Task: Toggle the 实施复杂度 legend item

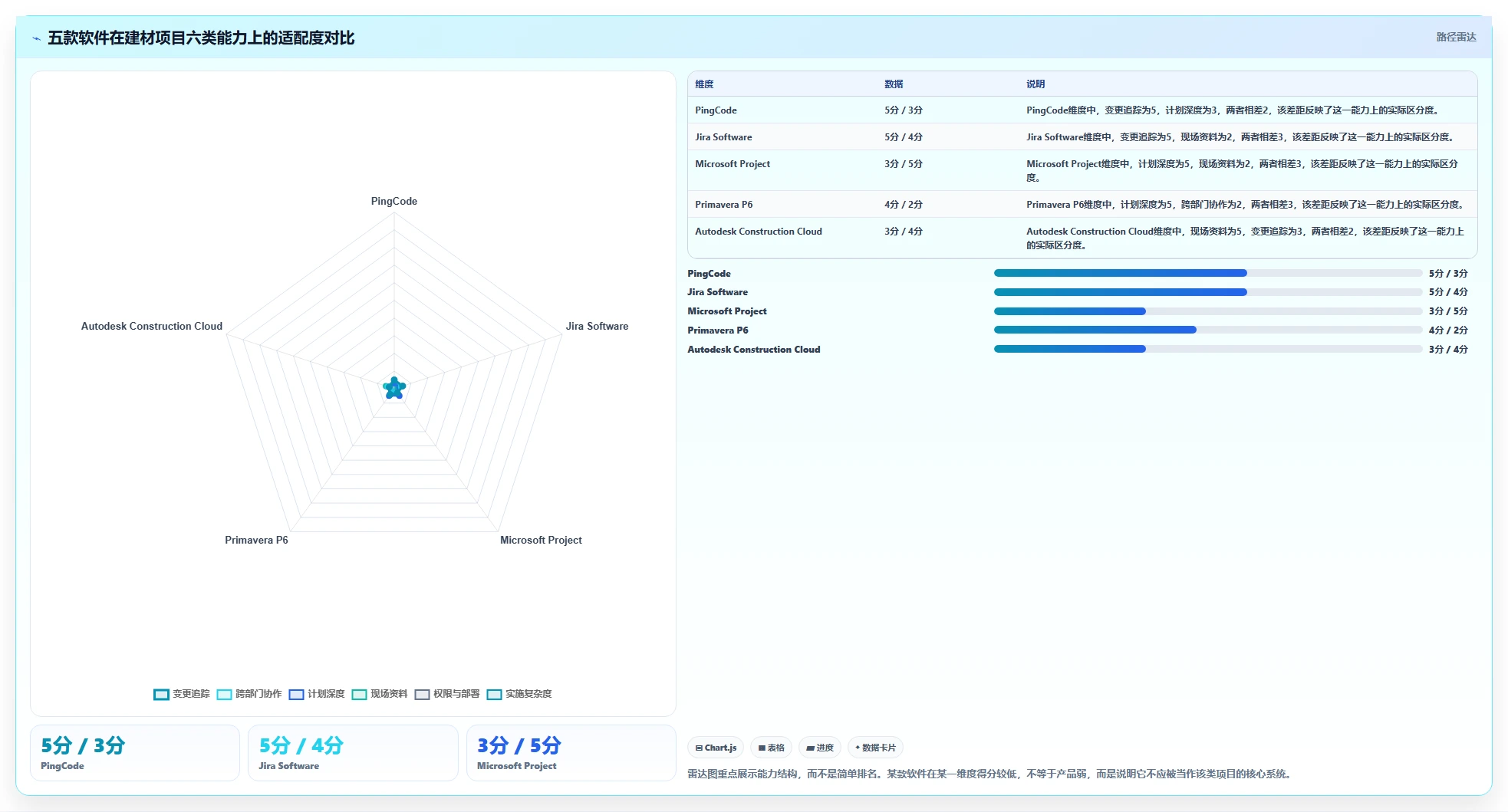Action: [519, 694]
